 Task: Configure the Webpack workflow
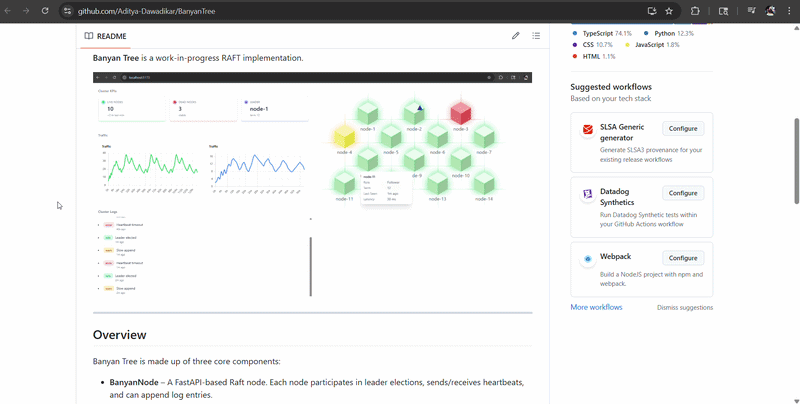[683, 258]
